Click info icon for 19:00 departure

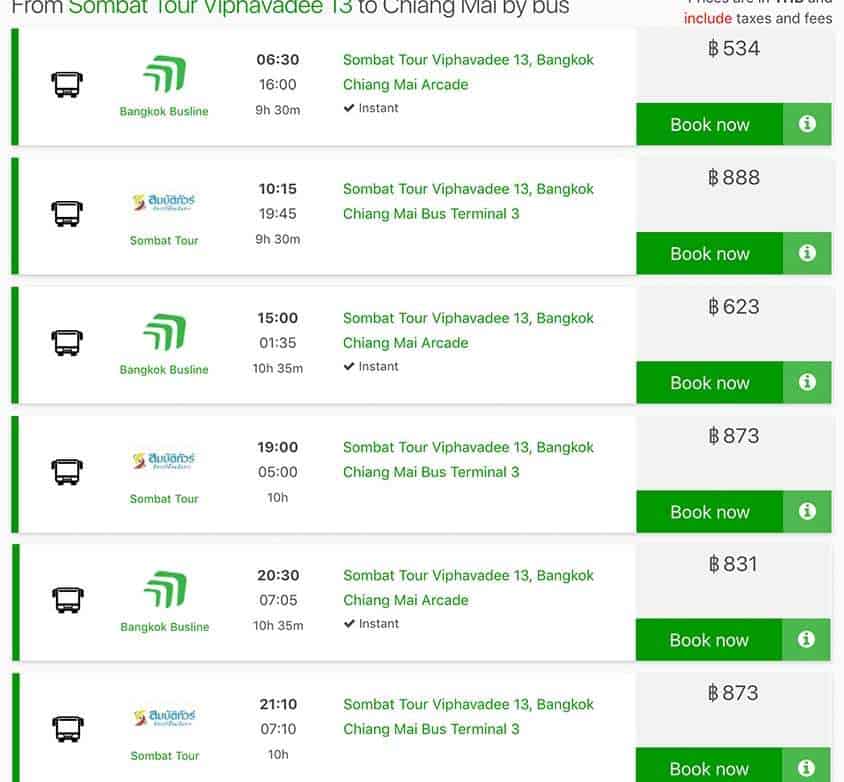[807, 511]
